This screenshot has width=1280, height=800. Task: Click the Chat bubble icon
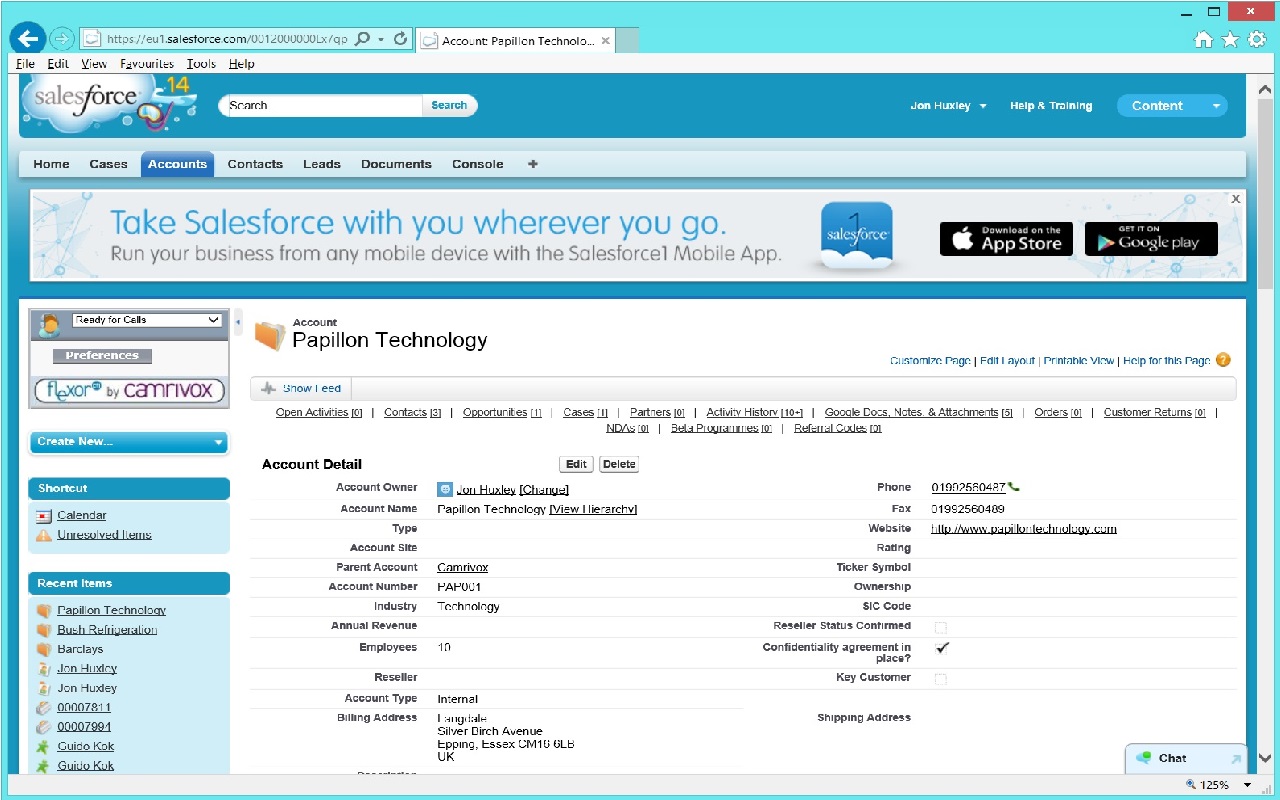tap(1144, 758)
